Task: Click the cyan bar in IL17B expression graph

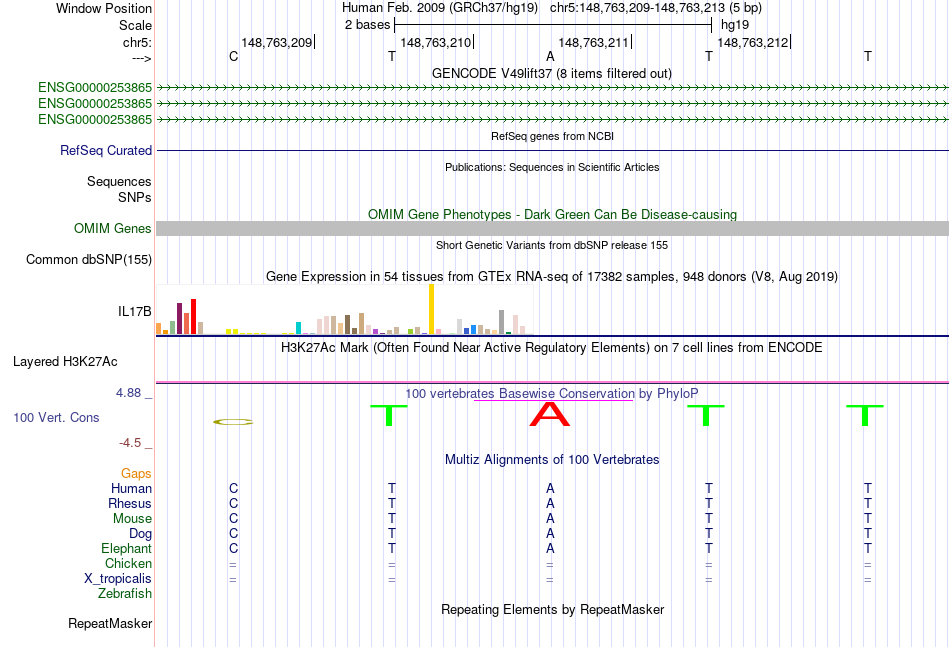Action: (x=298, y=328)
